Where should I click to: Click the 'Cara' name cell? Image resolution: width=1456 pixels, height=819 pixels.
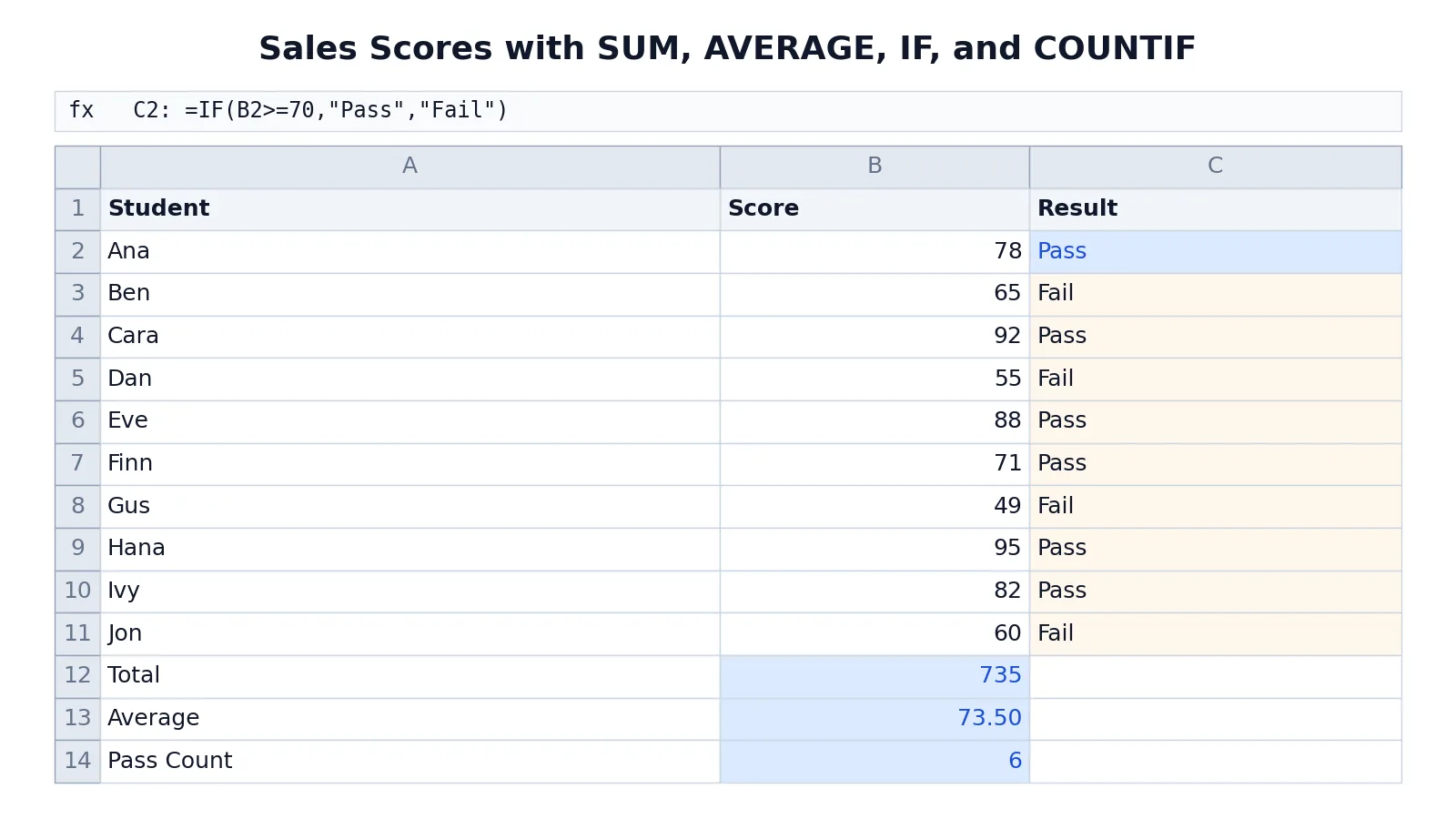tap(410, 337)
